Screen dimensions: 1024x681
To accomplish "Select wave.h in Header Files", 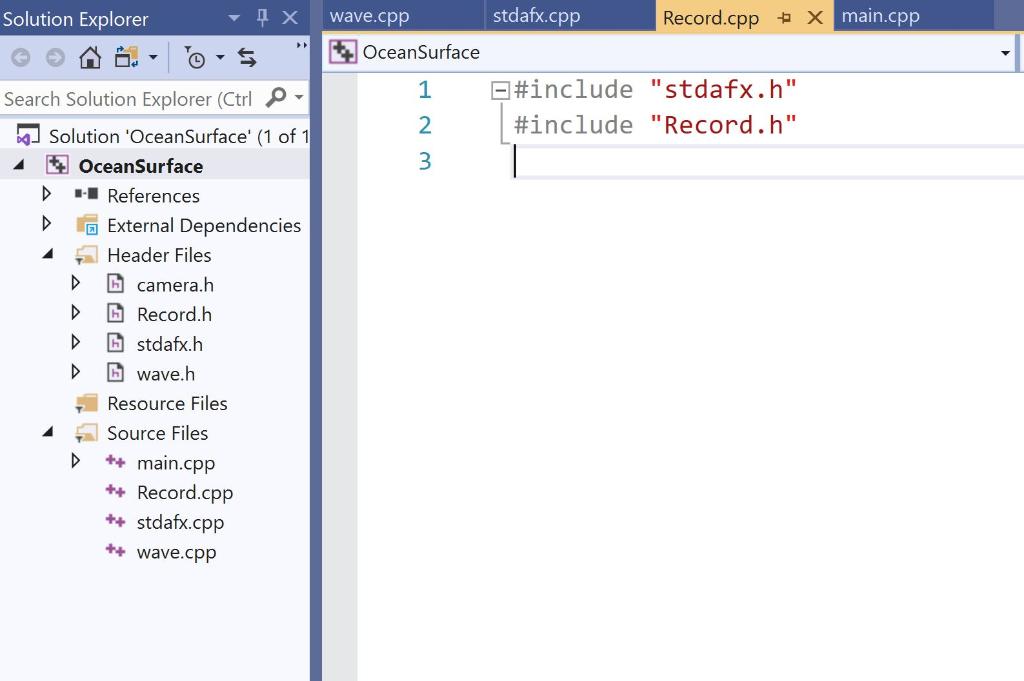I will click(x=166, y=374).
